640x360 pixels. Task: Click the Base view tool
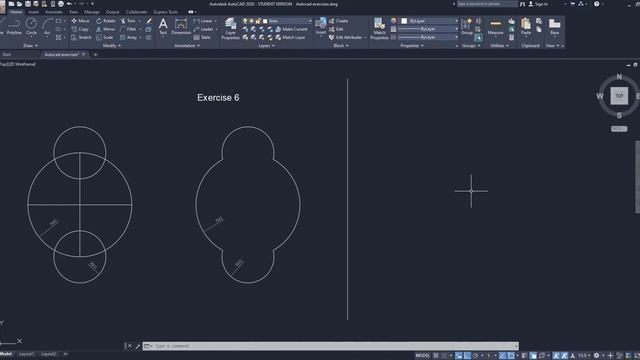(554, 26)
